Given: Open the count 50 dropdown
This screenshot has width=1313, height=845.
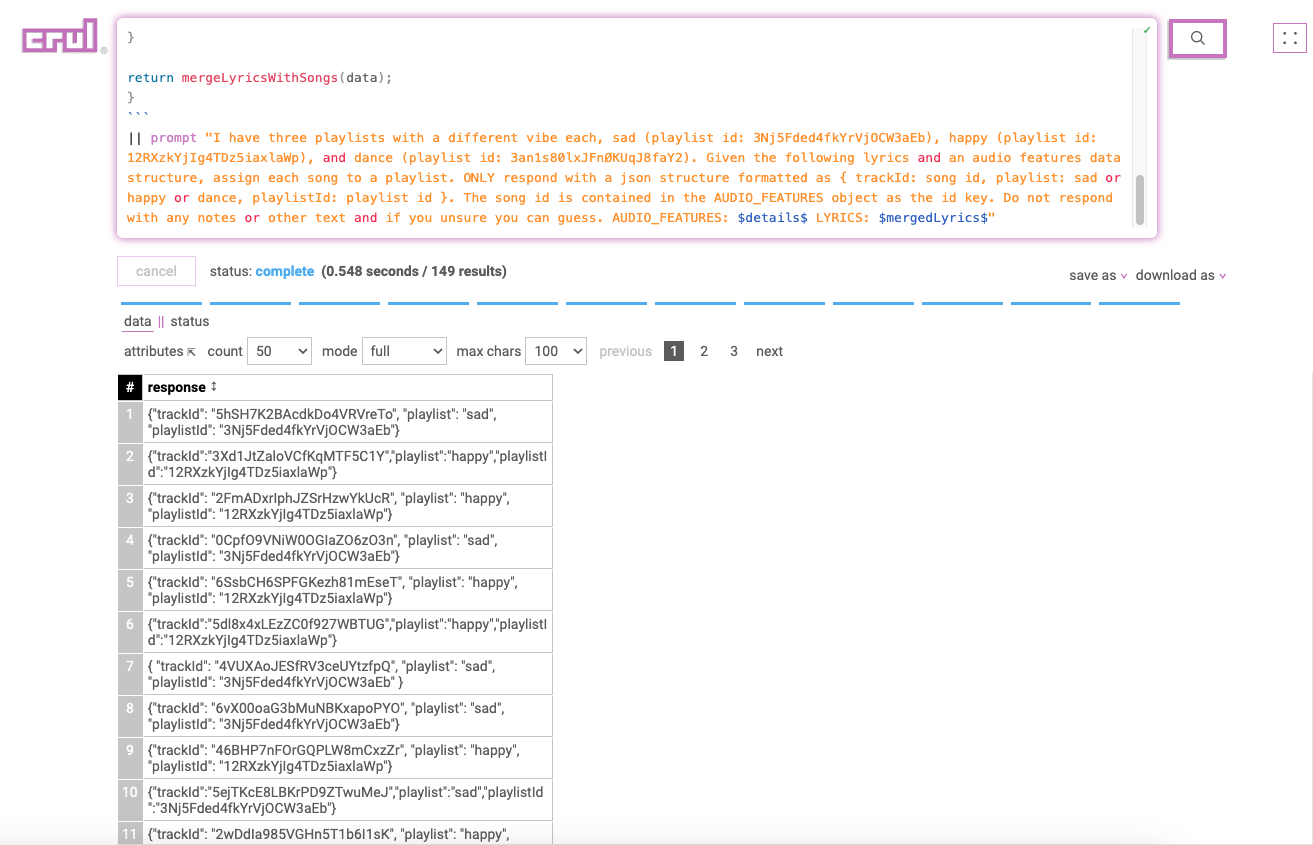Looking at the screenshot, I should coord(279,351).
